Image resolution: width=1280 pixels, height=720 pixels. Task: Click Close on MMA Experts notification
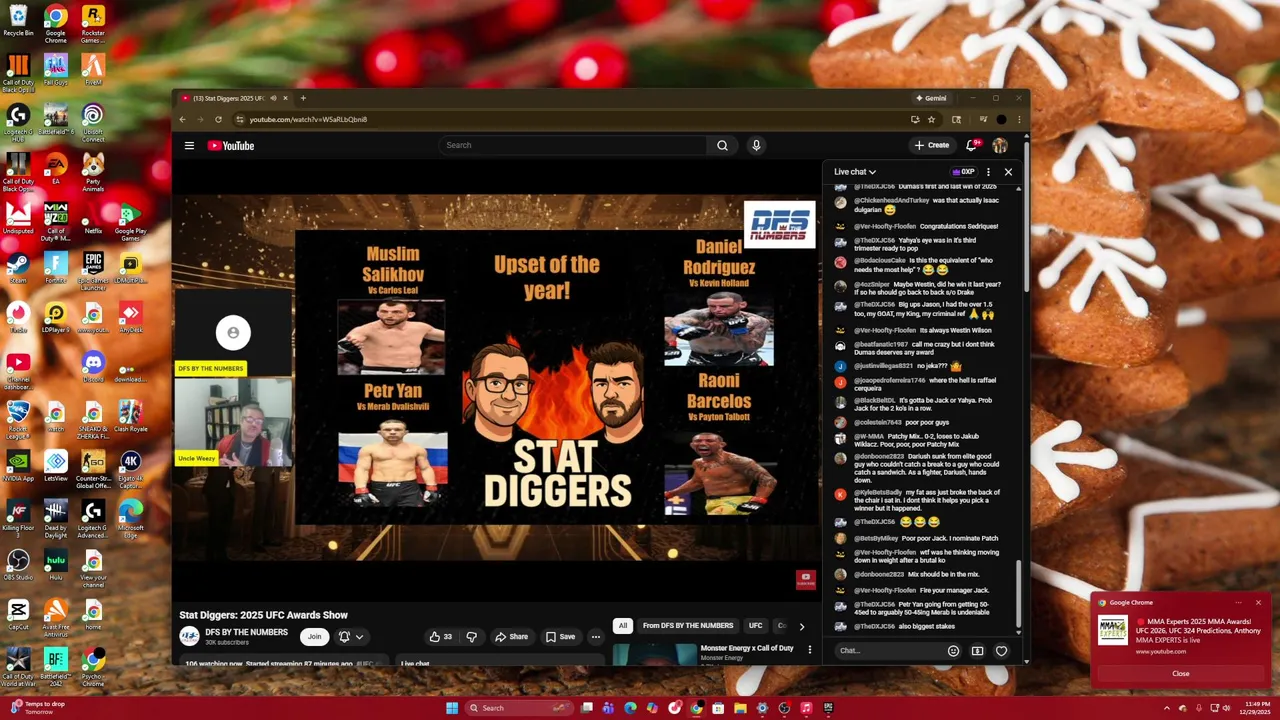coord(1181,674)
